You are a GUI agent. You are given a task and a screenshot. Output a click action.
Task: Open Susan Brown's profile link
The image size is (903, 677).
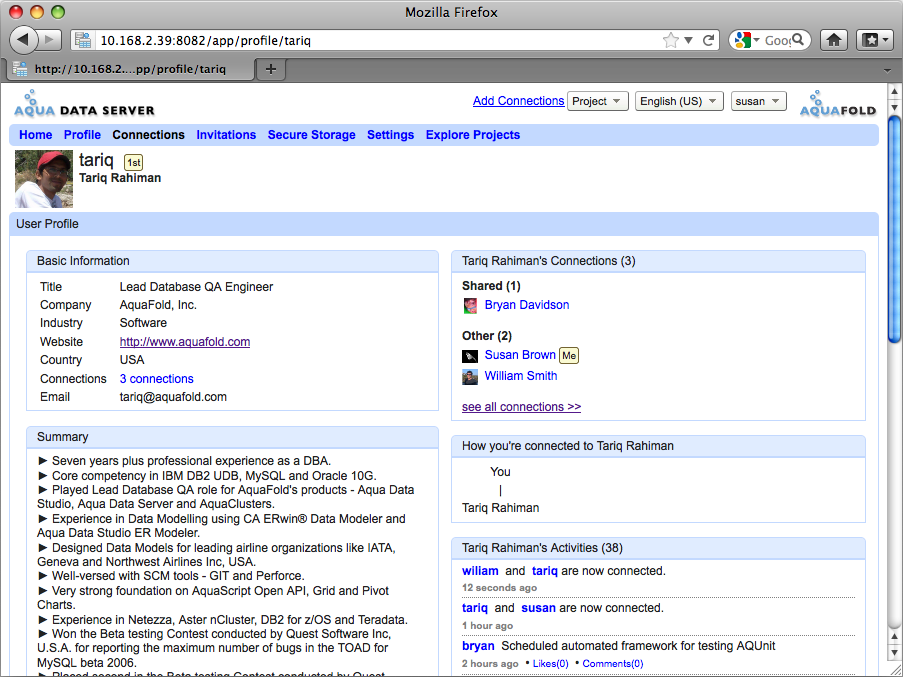(x=520, y=355)
